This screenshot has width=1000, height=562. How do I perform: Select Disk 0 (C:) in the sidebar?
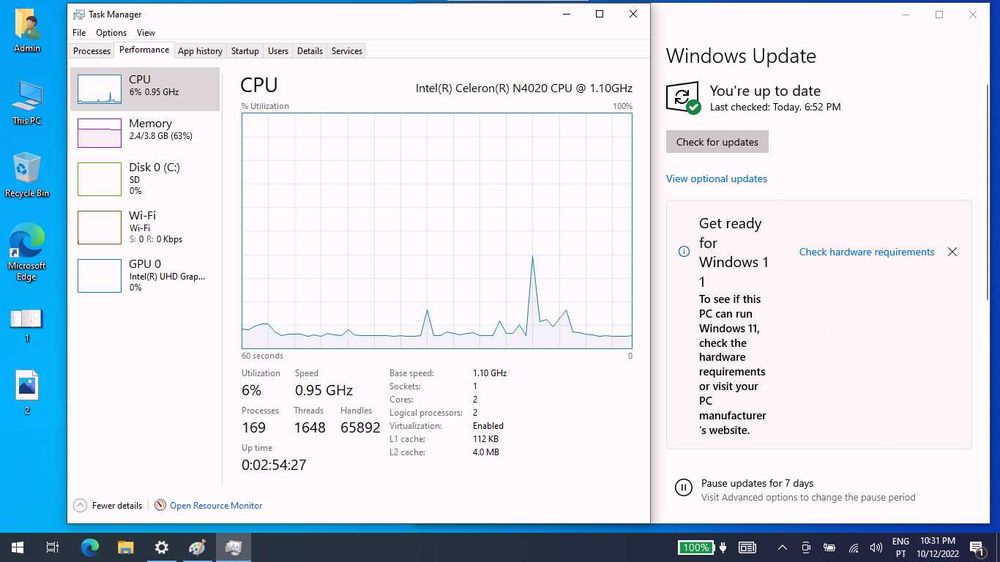145,179
